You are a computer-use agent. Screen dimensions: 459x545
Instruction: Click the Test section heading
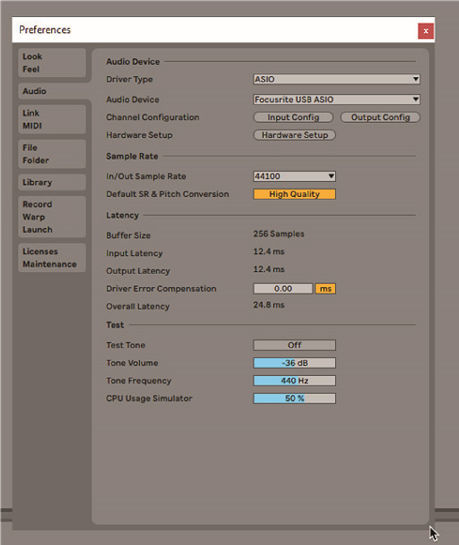pos(115,325)
